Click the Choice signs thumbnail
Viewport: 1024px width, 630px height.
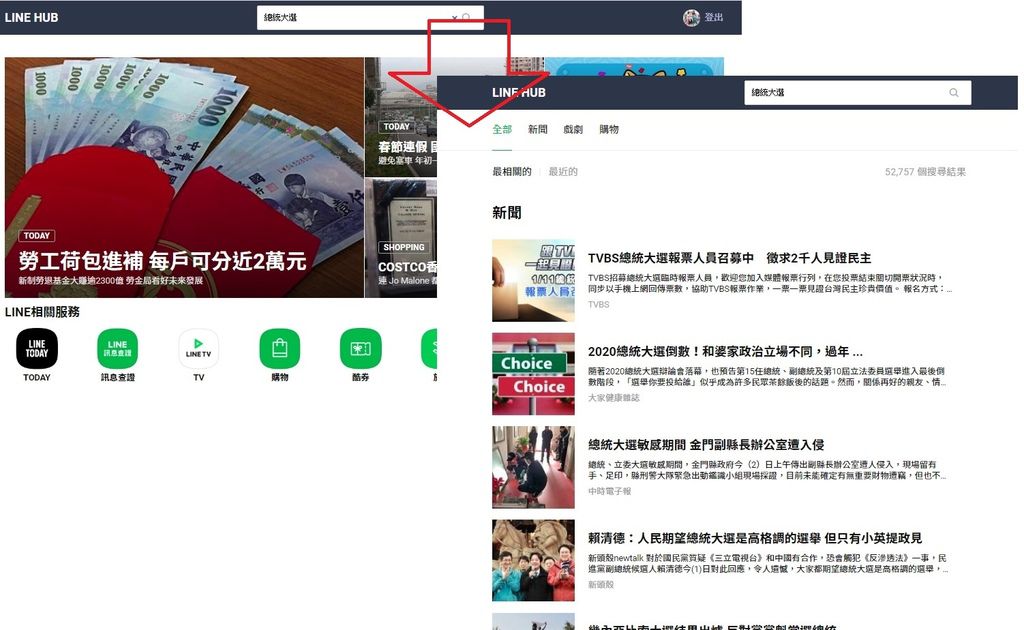[534, 373]
